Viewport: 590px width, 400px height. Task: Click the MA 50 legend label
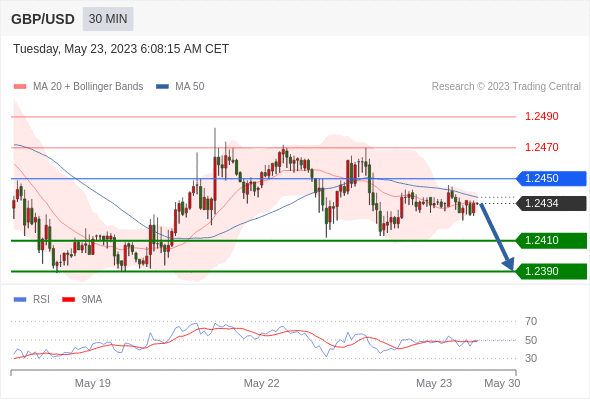(190, 87)
